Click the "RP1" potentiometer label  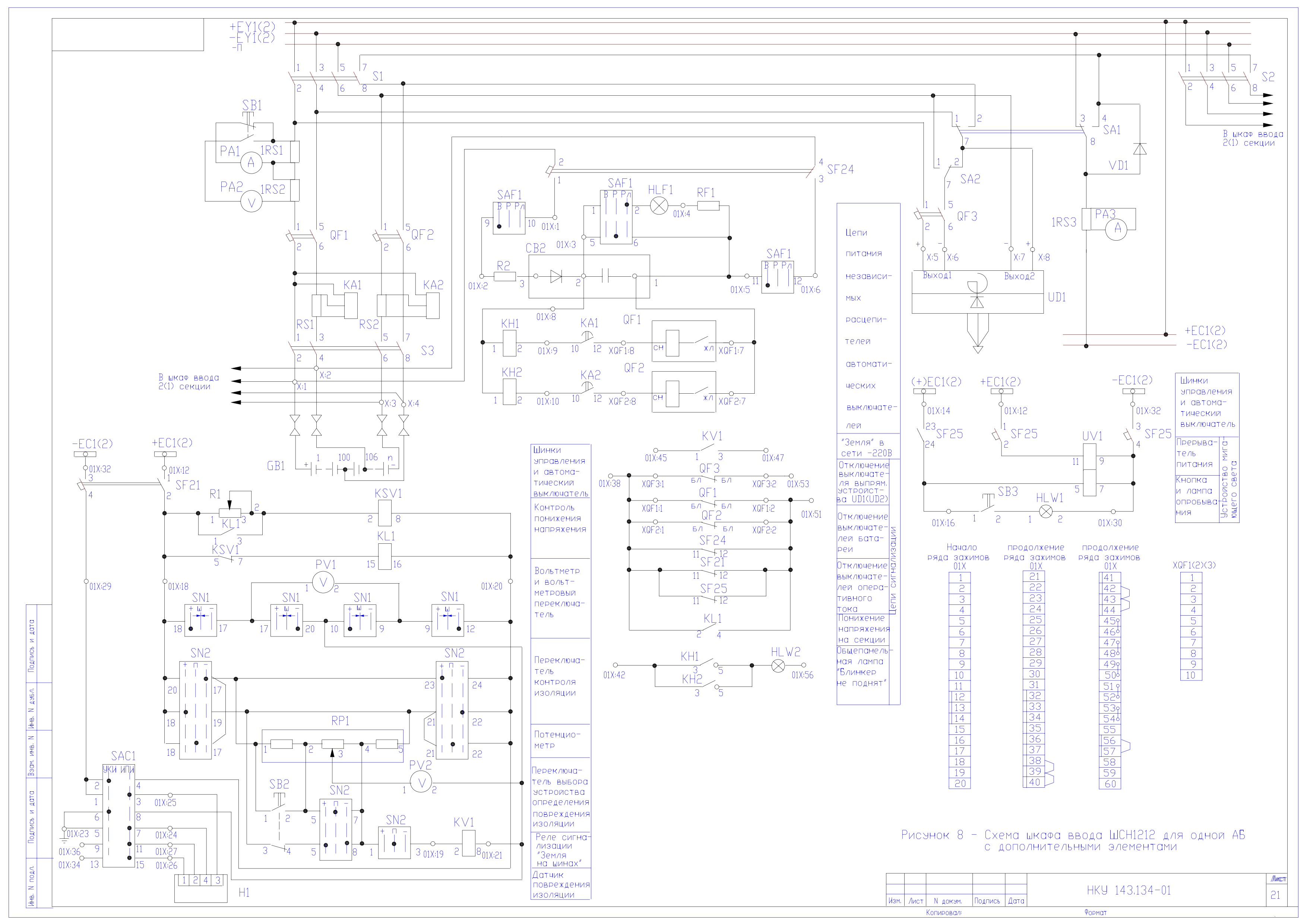tap(341, 721)
